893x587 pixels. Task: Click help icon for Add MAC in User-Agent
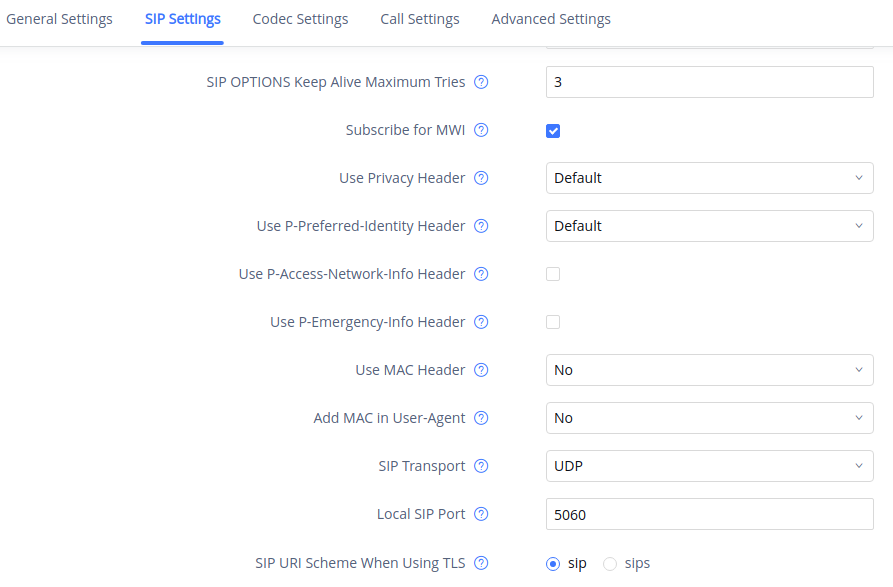tap(481, 418)
